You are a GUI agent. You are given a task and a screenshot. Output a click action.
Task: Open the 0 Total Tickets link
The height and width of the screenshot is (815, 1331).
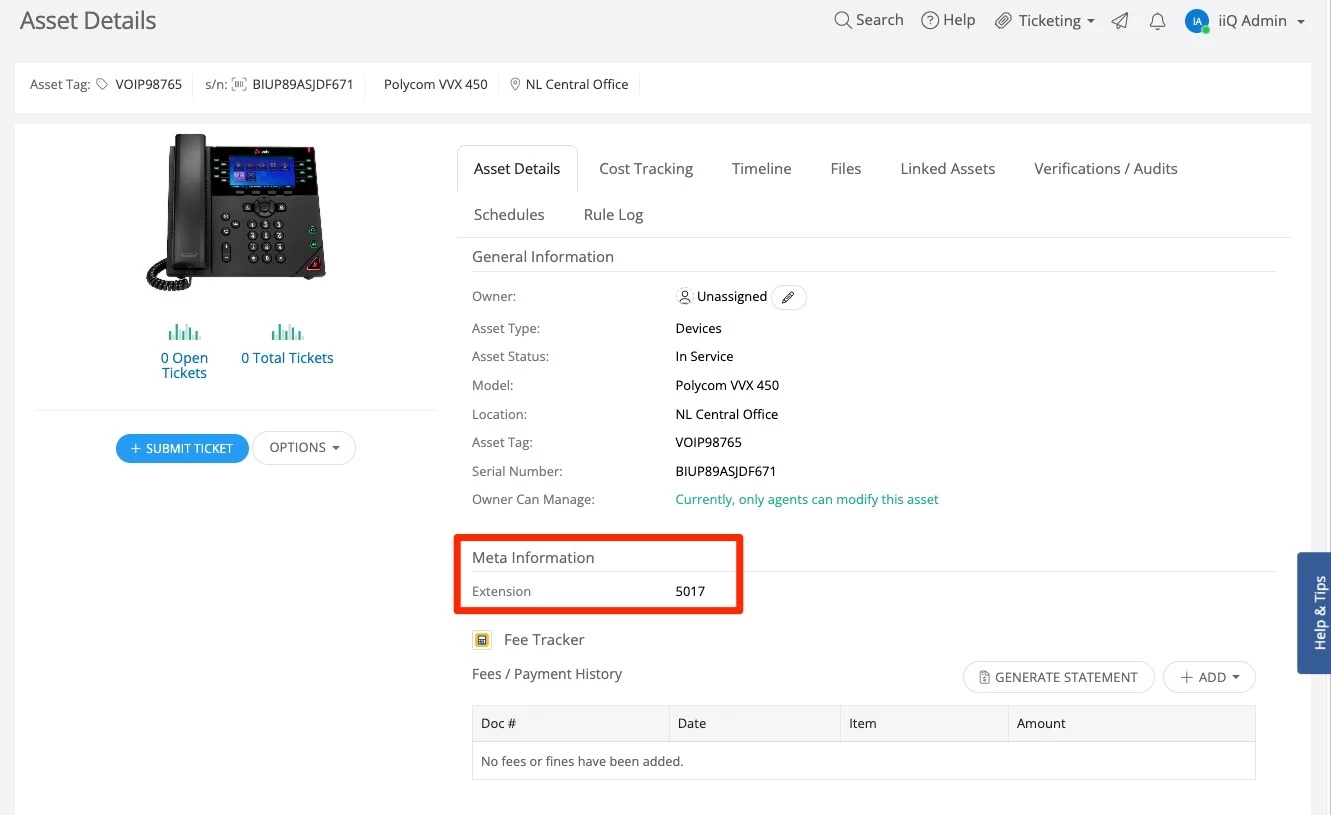[x=287, y=358]
